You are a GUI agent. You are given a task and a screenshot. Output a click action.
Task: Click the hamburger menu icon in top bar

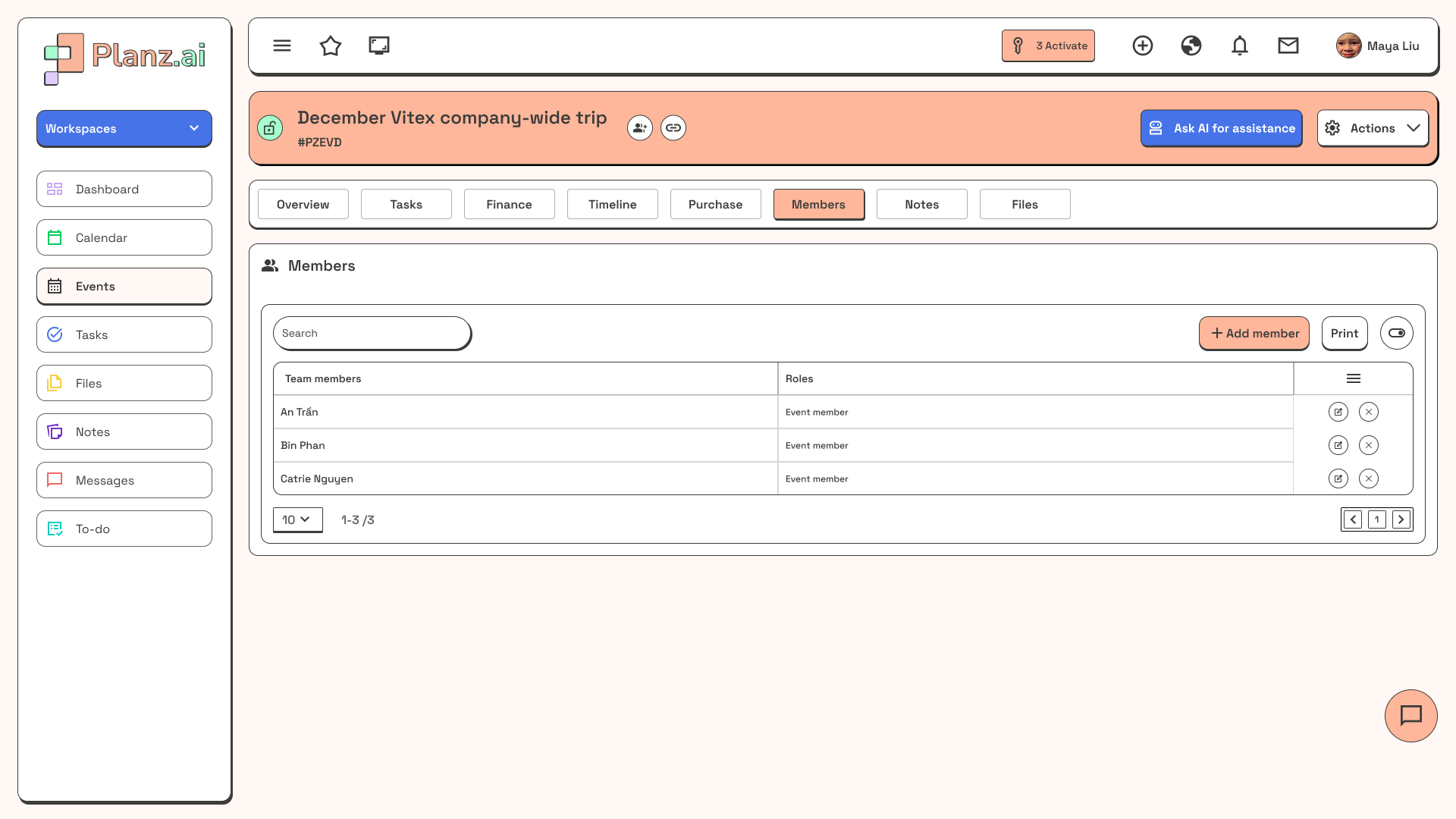click(x=282, y=45)
